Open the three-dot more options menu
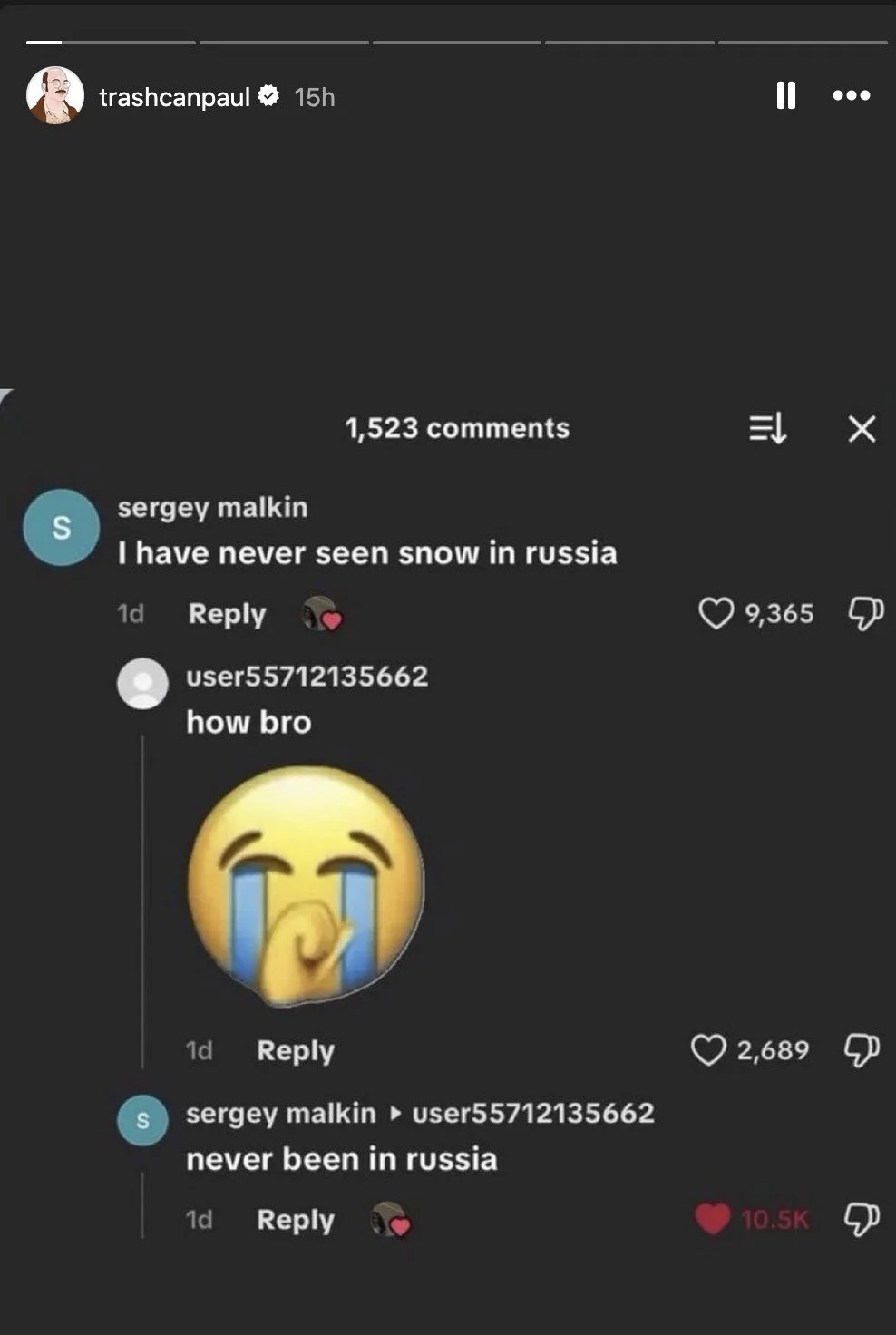The image size is (896, 1335). tap(852, 95)
